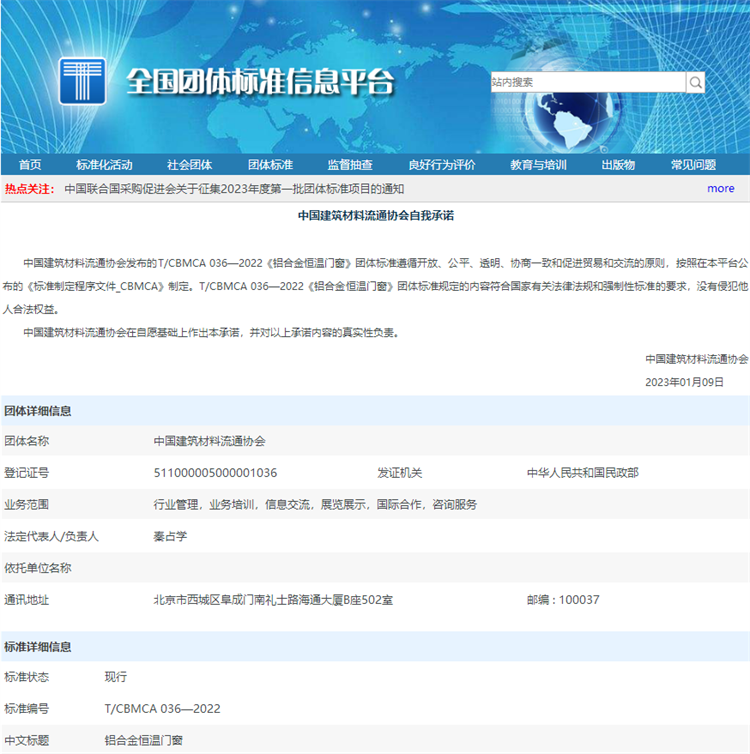Open the 中国联合国采购促进会 notice link
Screen dimensions: 750x754
234,189
